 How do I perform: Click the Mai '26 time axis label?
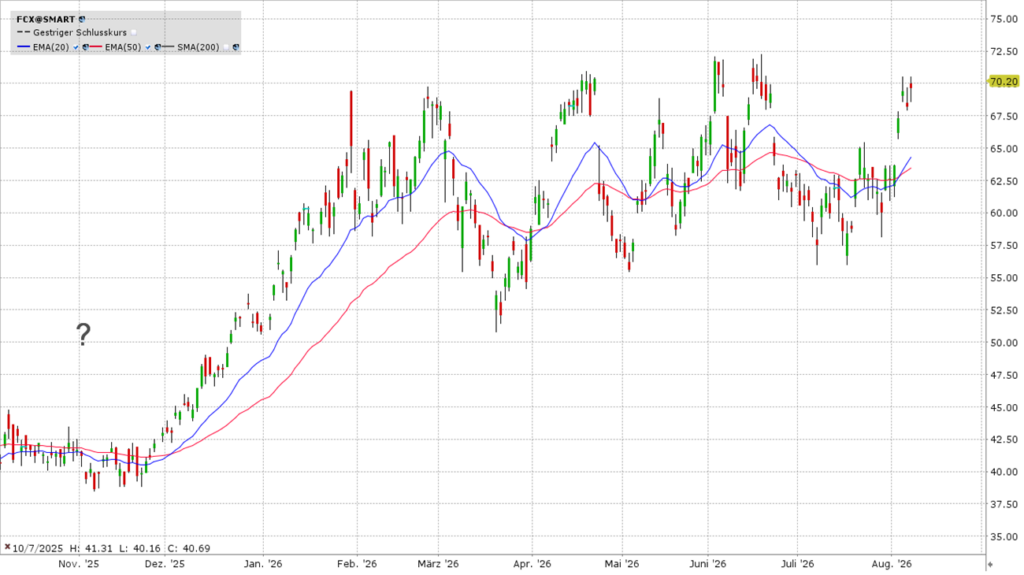622,564
